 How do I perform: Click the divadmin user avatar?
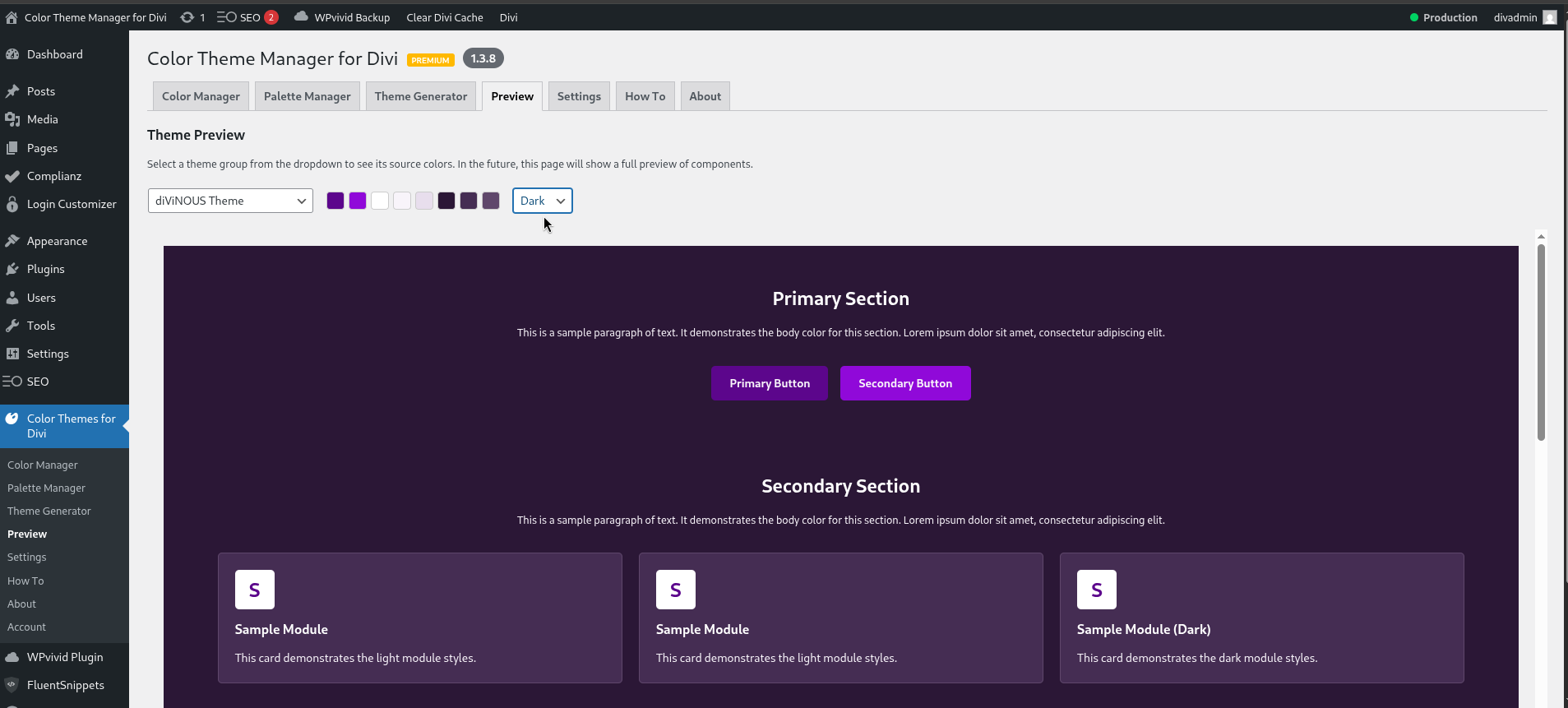[1550, 17]
